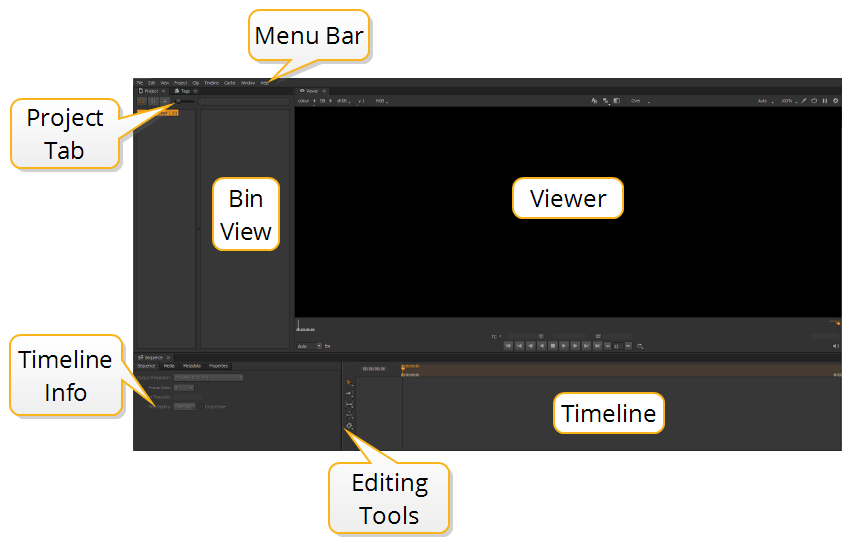The width and height of the screenshot is (842, 547).
Task: Click the Viewer's A/B wipe compare icon
Action: [617, 101]
